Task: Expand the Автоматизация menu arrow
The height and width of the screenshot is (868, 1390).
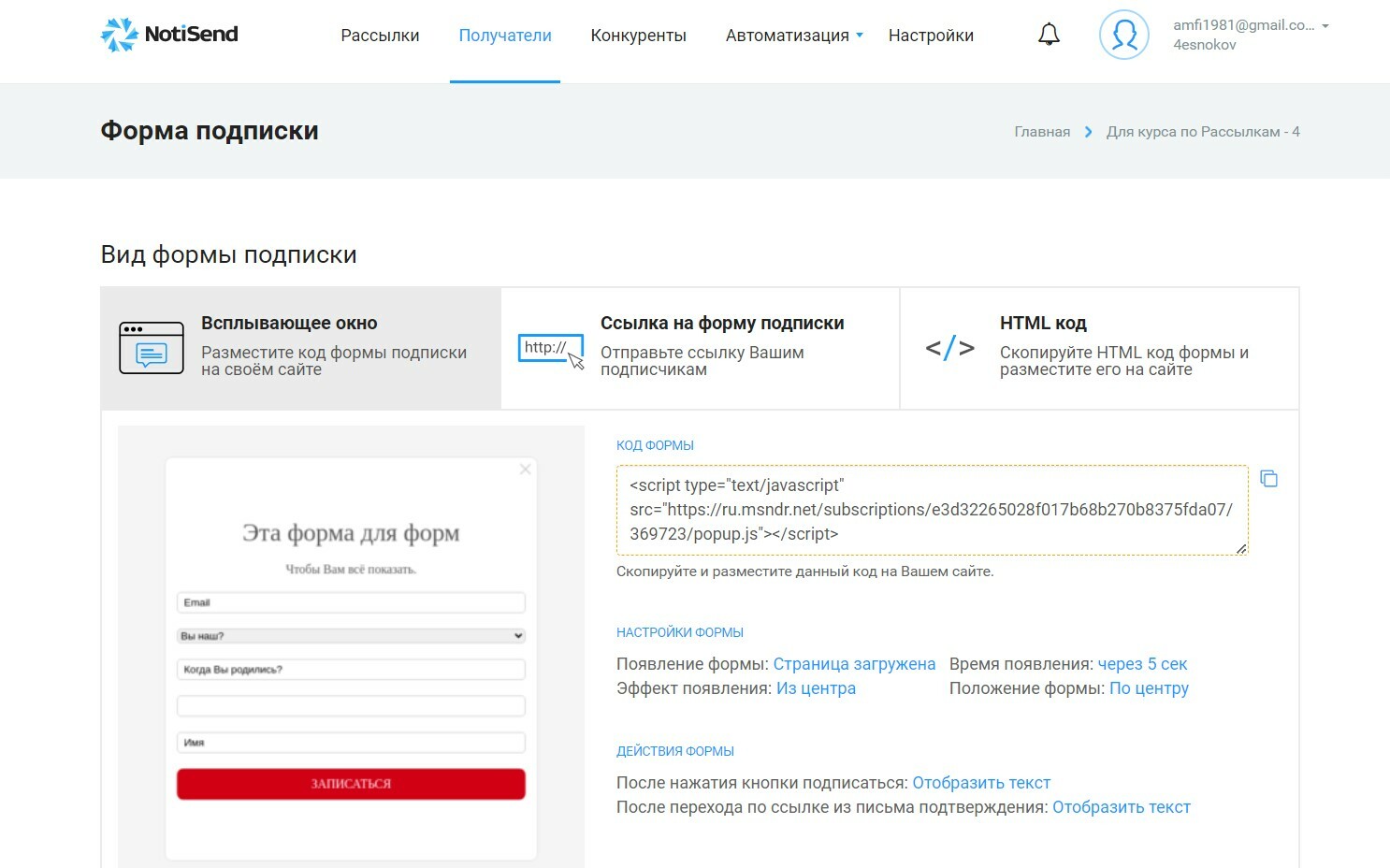Action: (860, 36)
